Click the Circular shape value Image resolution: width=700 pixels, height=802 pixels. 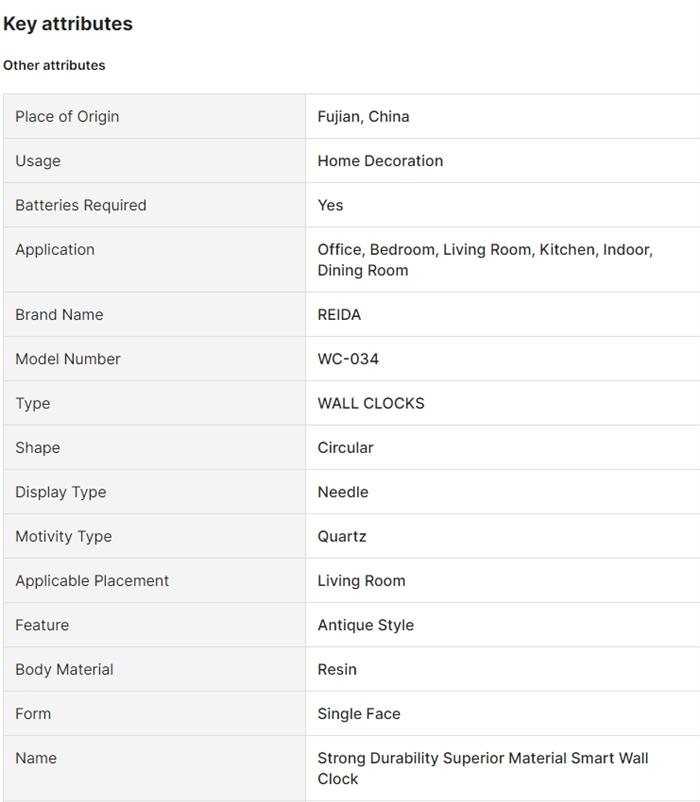(345, 448)
